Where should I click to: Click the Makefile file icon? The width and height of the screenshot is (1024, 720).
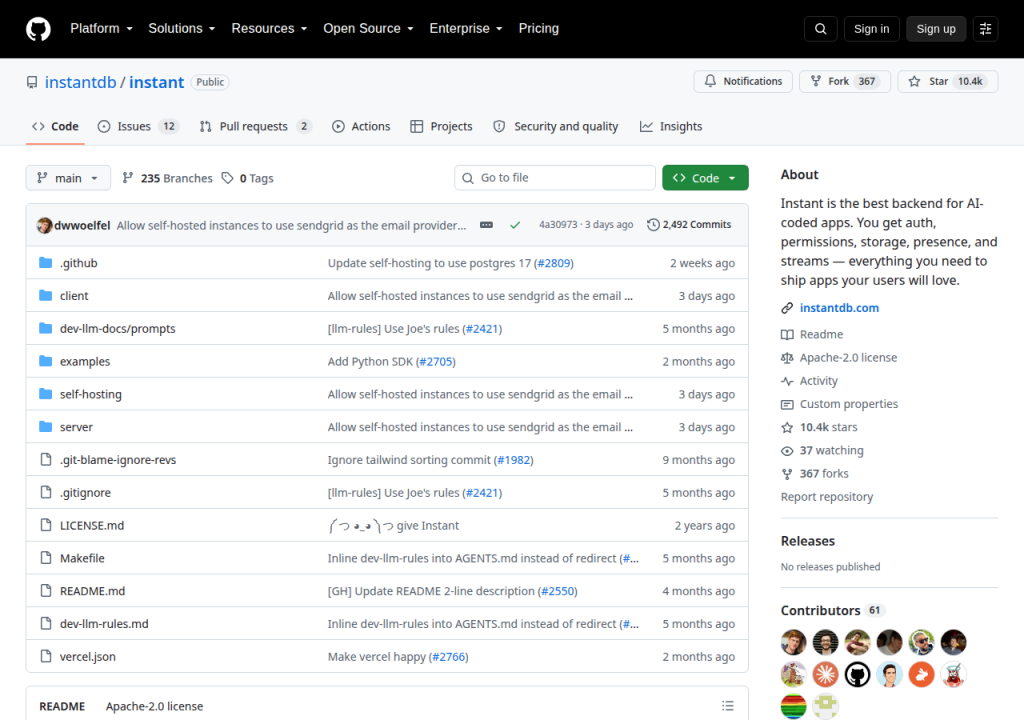coord(46,557)
